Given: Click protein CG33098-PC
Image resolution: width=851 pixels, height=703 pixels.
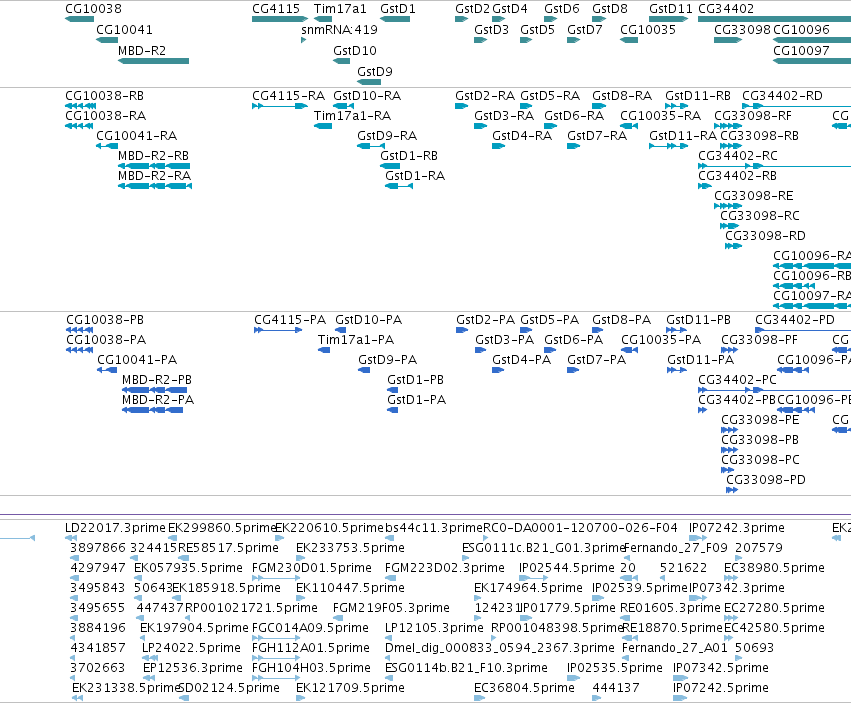Looking at the screenshot, I should [x=760, y=460].
